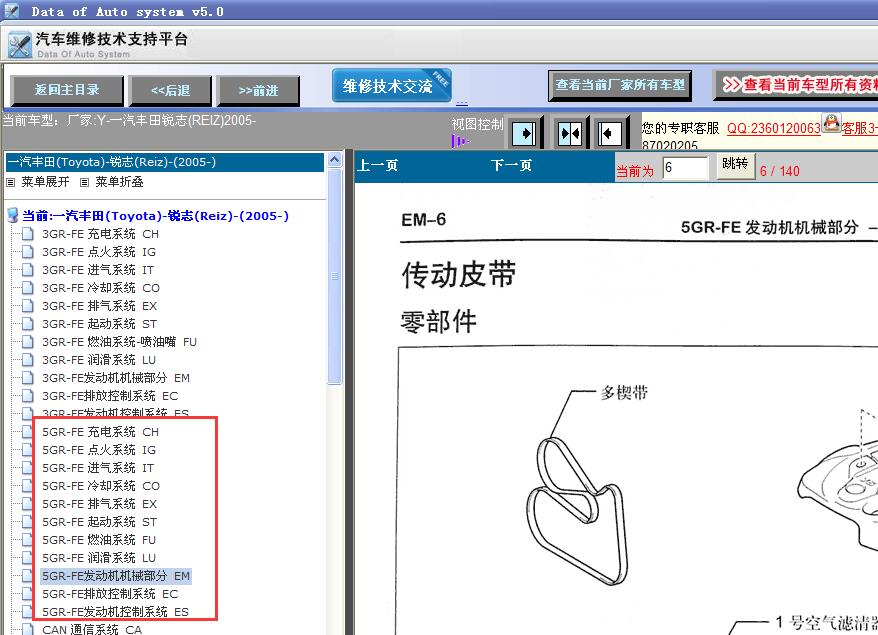The height and width of the screenshot is (635, 878).
Task: Select the root node 当前:一汽丰田(Toyota)-锐志(Reiz)
Action: point(155,216)
